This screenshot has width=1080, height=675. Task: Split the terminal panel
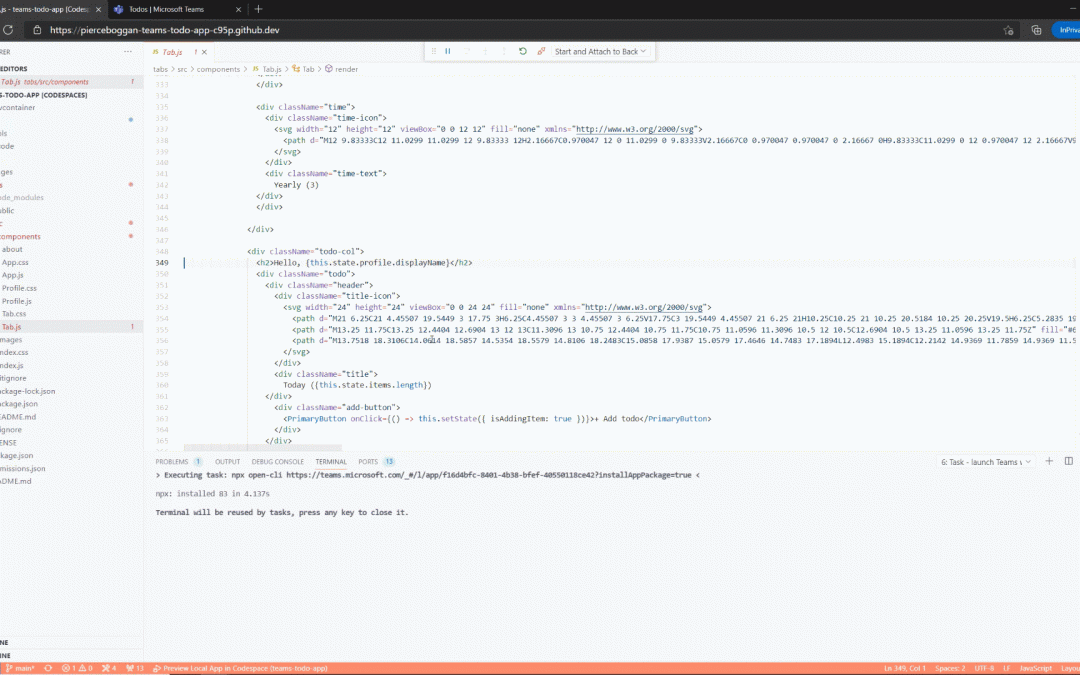(x=1069, y=461)
